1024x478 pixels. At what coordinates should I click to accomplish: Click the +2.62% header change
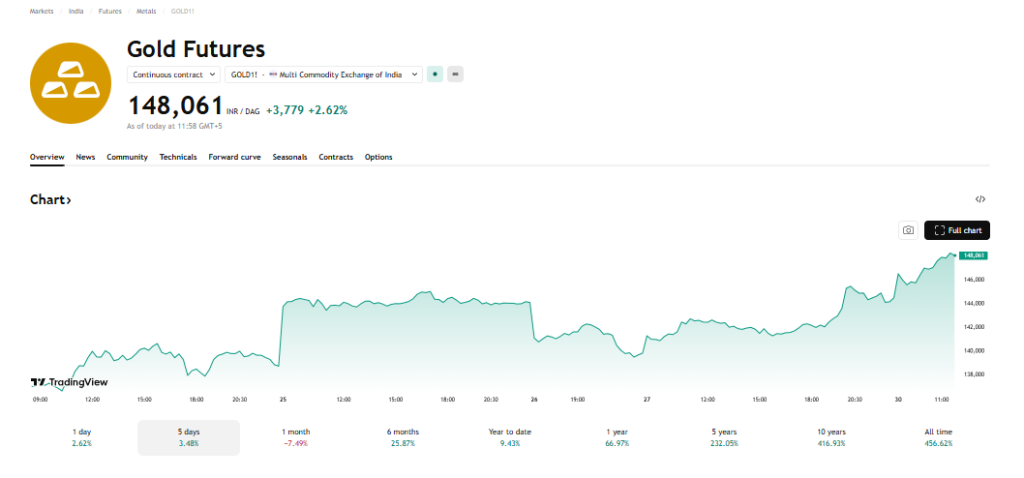click(x=328, y=110)
